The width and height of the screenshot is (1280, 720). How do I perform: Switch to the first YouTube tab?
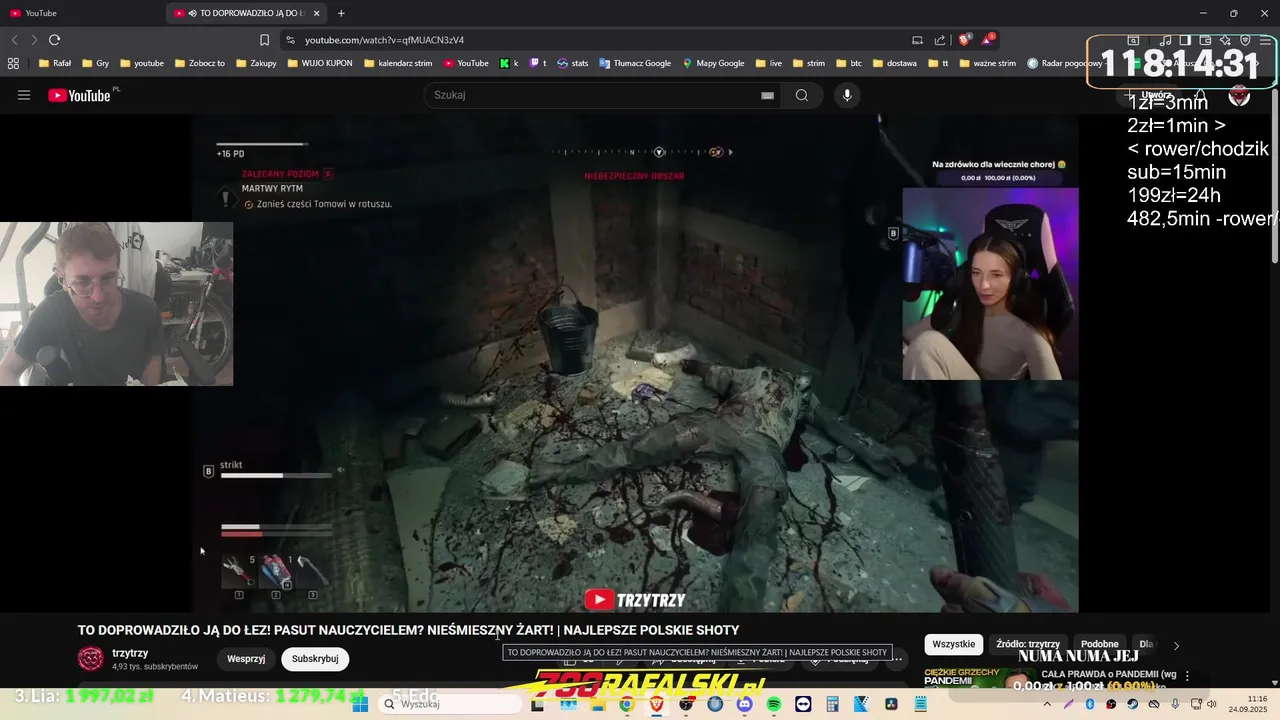click(82, 13)
